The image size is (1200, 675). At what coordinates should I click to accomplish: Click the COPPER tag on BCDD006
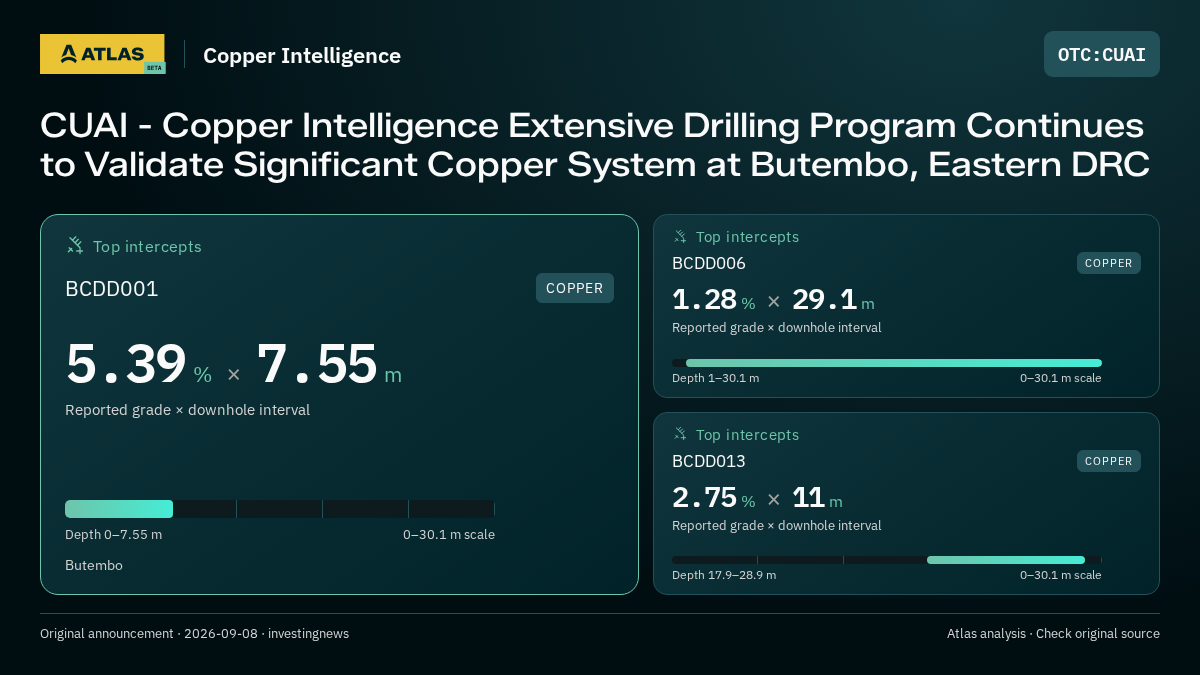1109,263
